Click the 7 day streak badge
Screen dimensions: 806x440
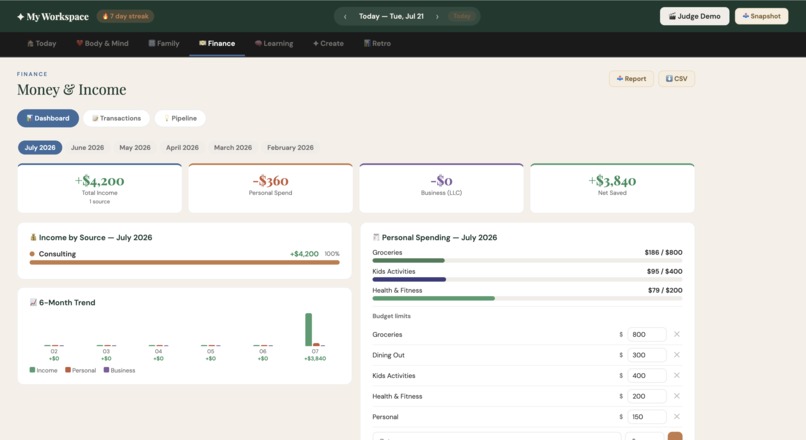[x=125, y=16]
